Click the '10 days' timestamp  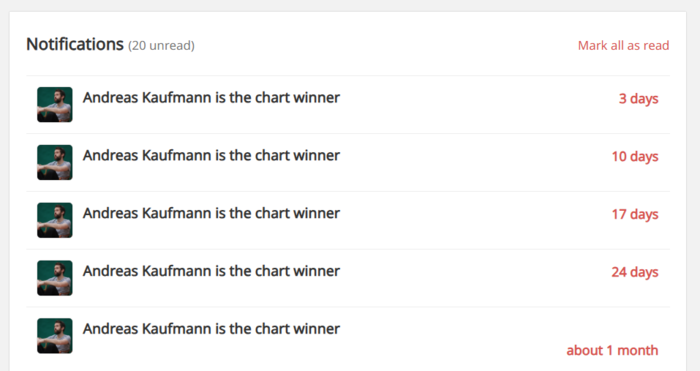[x=635, y=157]
